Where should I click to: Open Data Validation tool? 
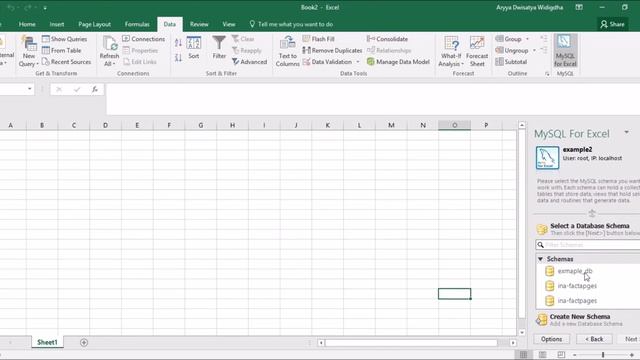(328, 62)
